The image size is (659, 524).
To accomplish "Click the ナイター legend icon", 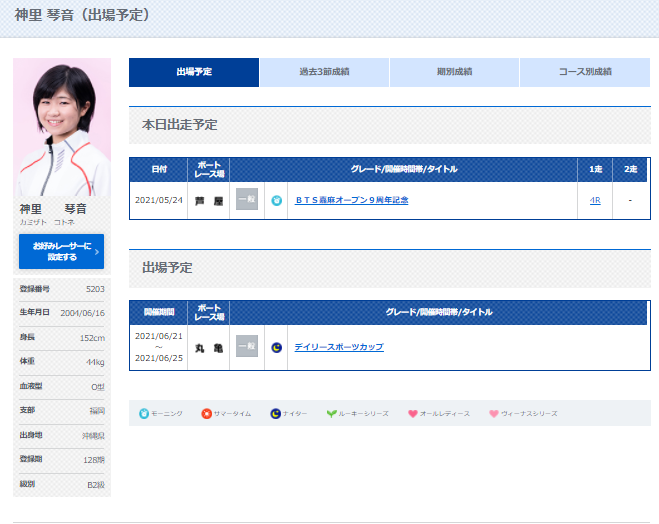I will (275, 413).
